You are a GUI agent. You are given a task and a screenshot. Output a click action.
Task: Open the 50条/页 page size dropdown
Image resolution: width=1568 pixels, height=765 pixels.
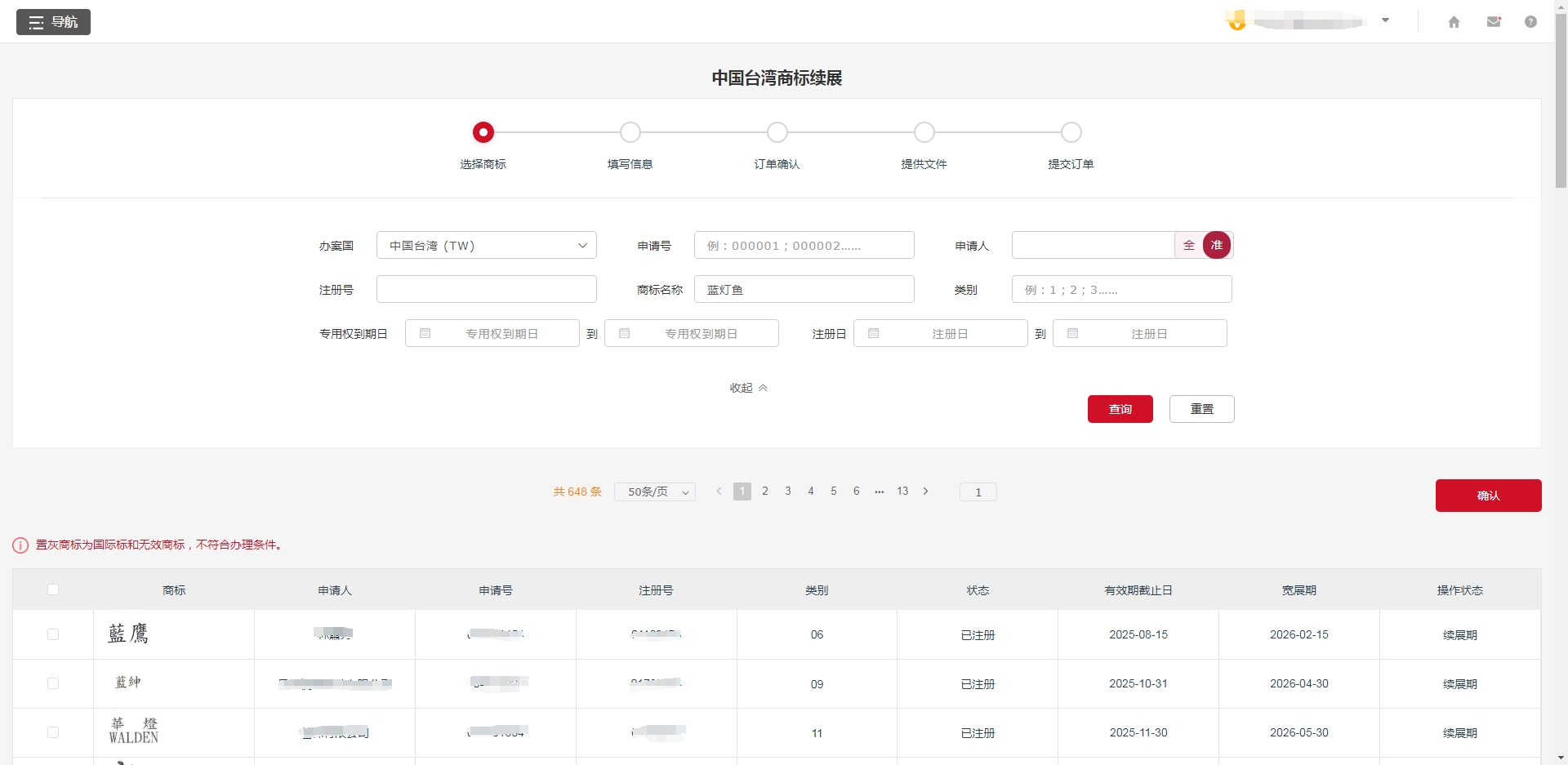tap(655, 491)
